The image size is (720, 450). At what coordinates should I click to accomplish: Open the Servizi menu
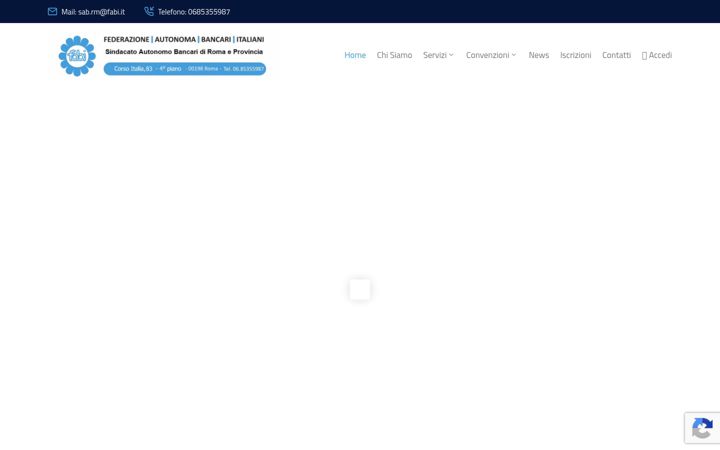(x=435, y=55)
